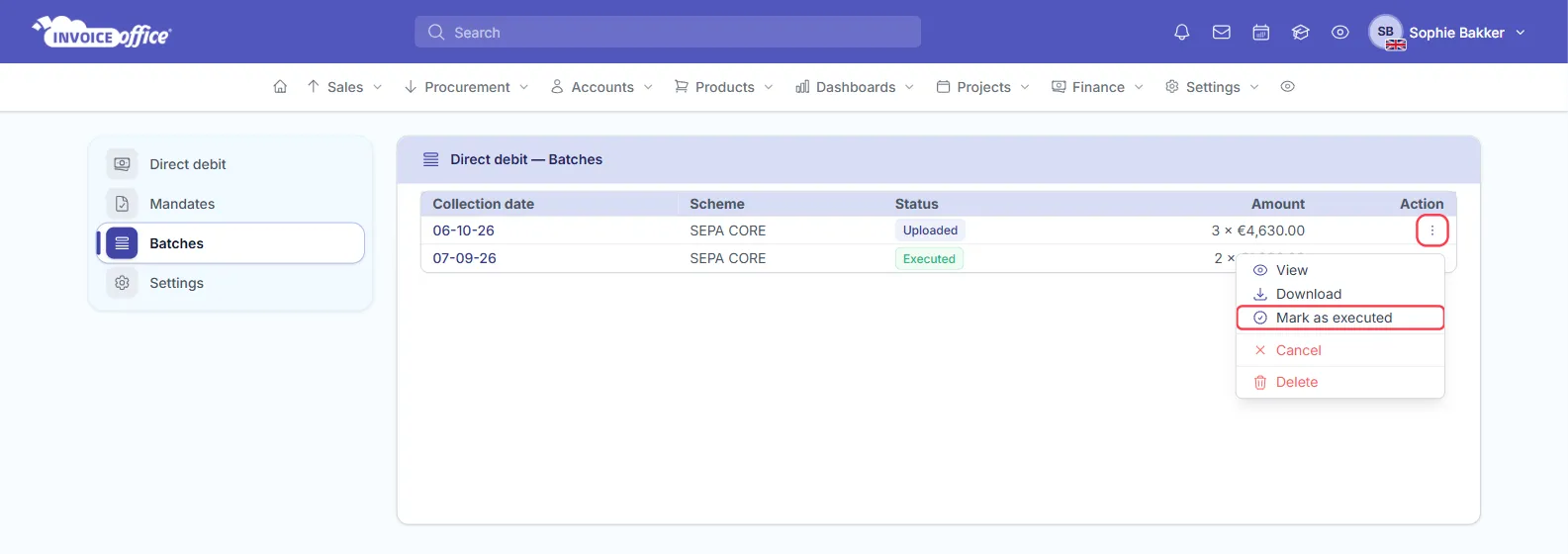Click the Uploaded status badge
This screenshot has height=554, width=1568.
[x=930, y=231]
